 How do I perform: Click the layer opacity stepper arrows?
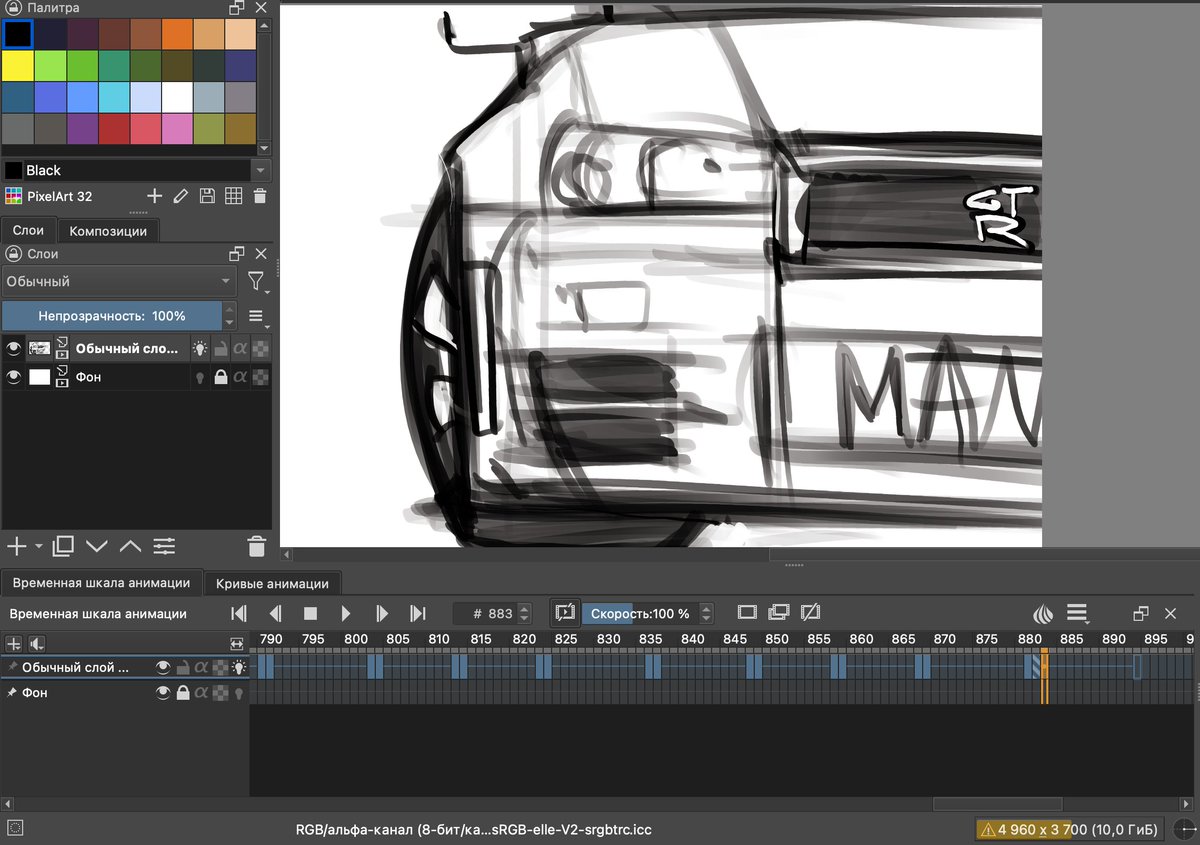pos(230,316)
